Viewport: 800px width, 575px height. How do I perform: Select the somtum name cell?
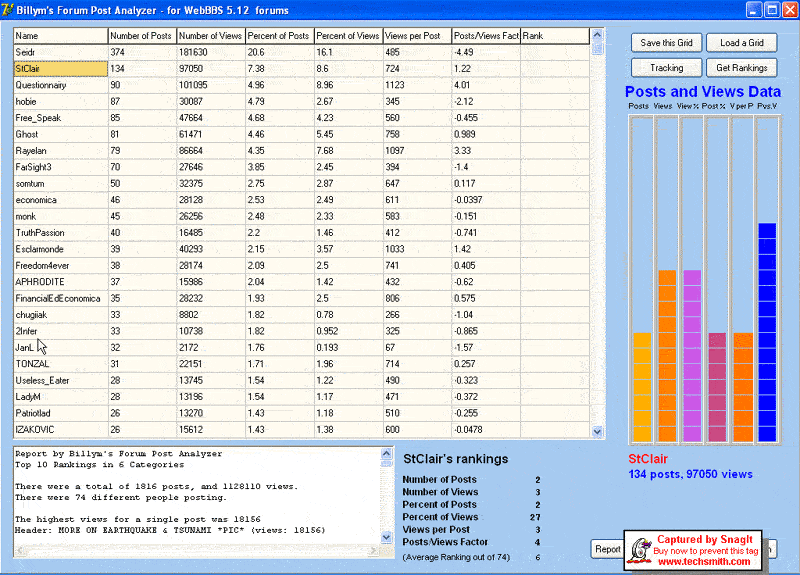click(x=61, y=184)
